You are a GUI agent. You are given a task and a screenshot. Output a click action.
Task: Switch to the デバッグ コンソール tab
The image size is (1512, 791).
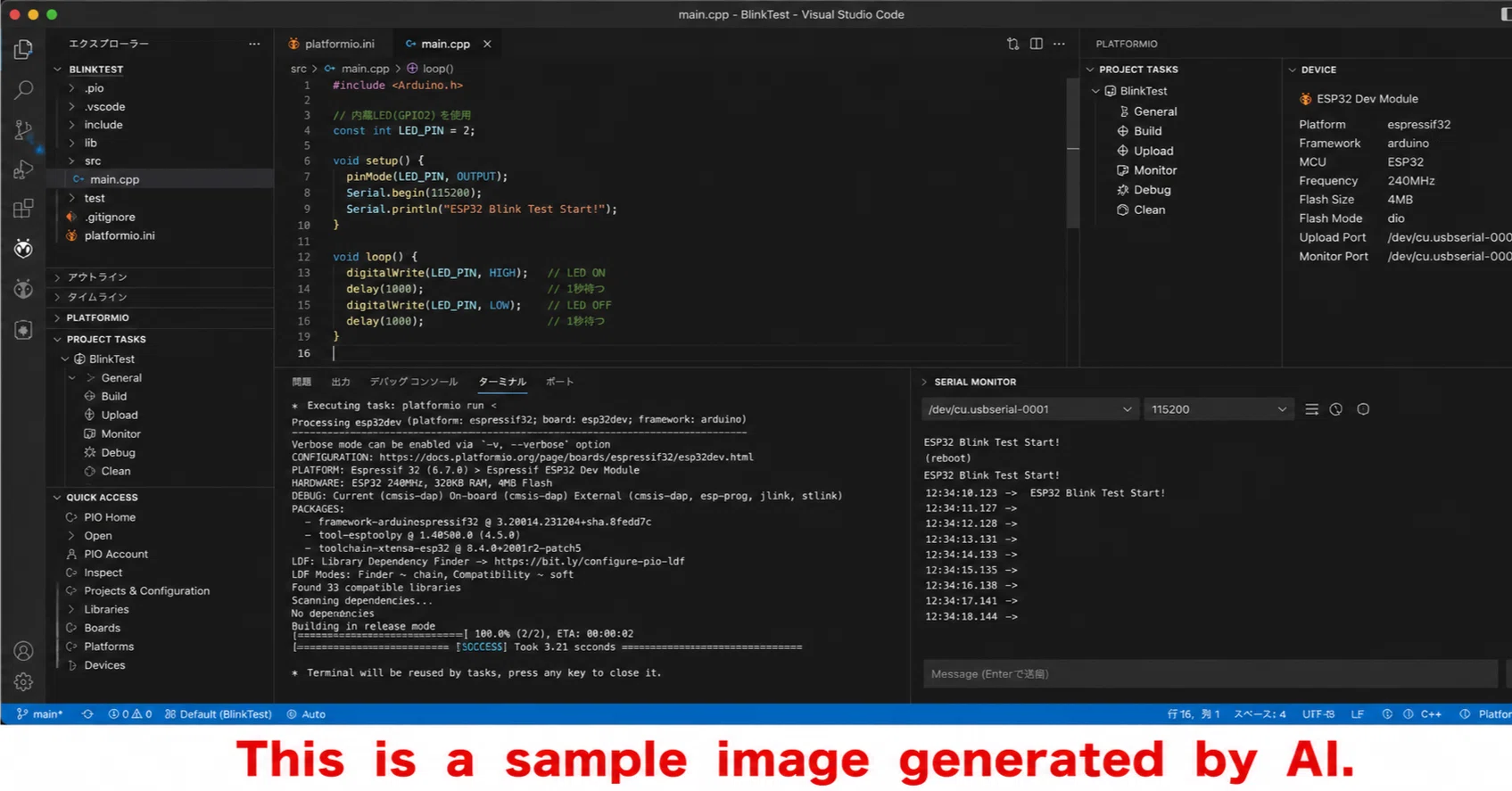click(x=414, y=382)
